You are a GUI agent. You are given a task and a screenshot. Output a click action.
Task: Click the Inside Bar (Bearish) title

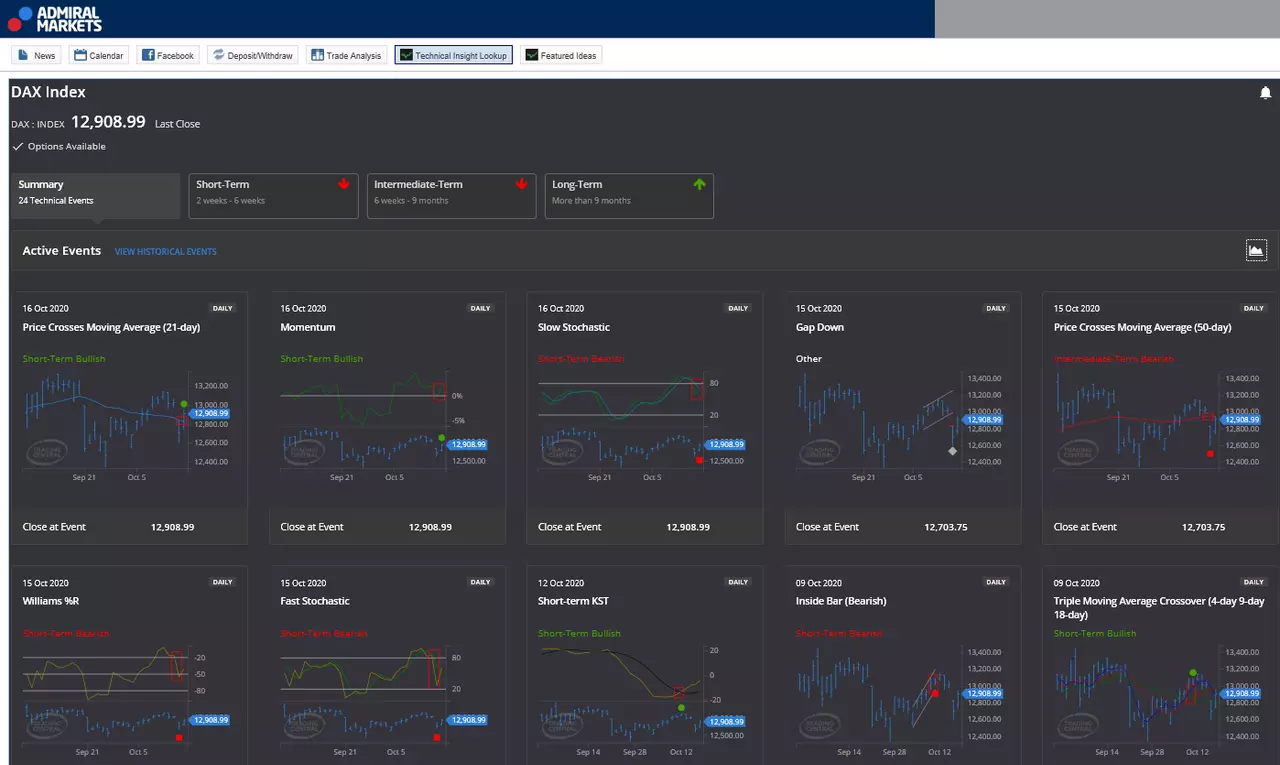click(x=841, y=601)
